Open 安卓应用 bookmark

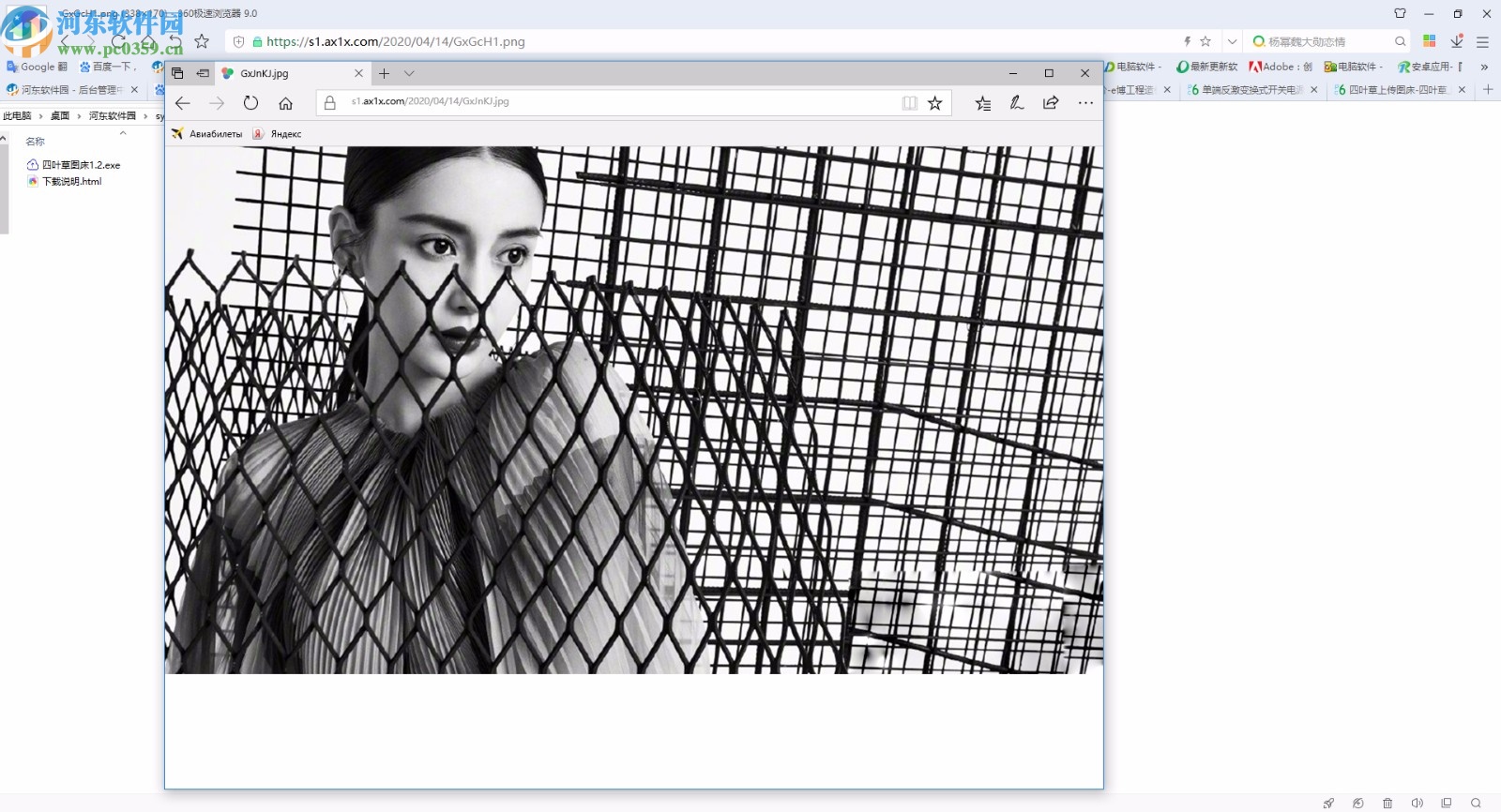pos(1430,67)
